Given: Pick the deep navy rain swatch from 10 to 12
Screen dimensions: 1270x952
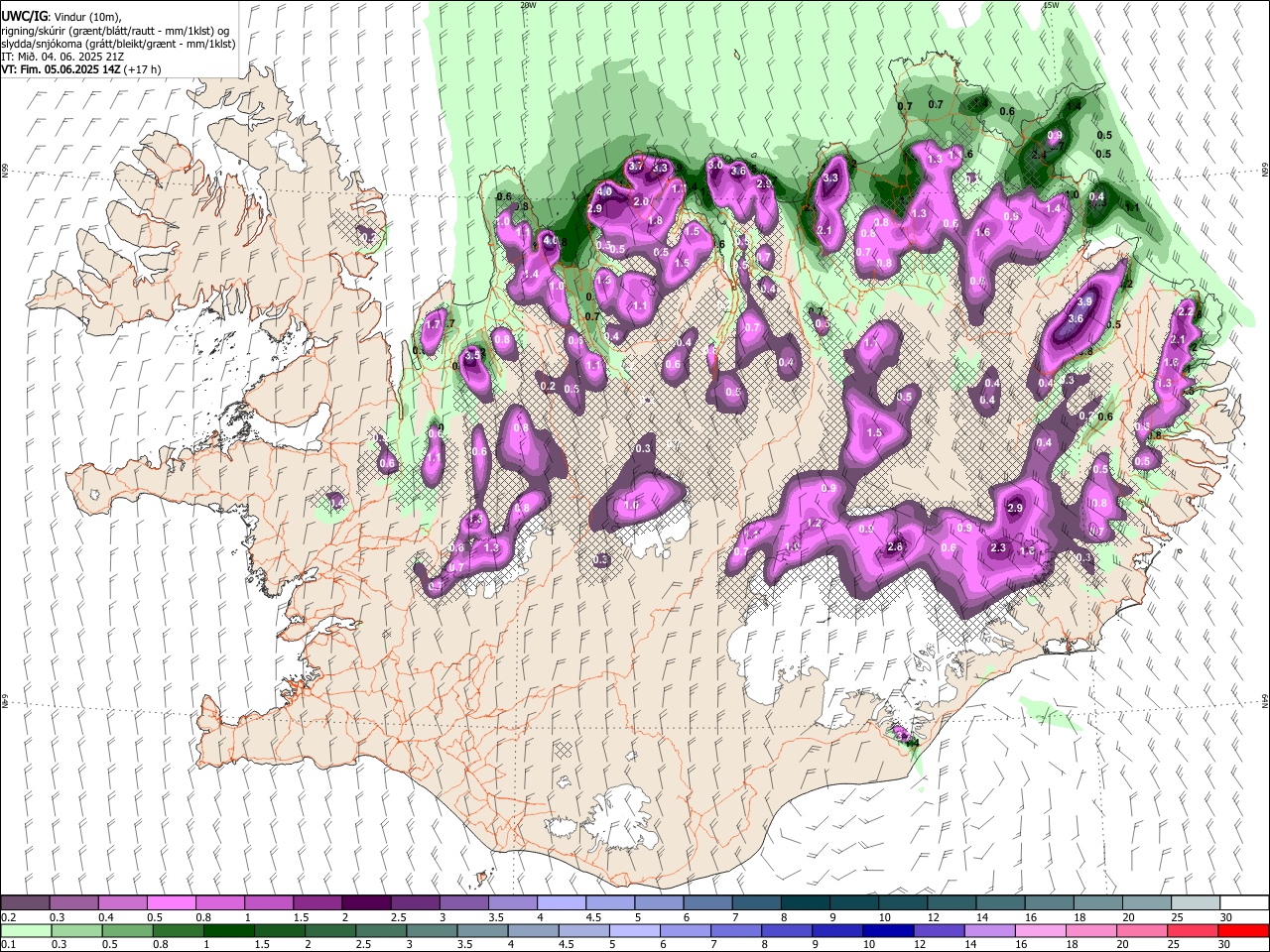Looking at the screenshot, I should click(886, 930).
